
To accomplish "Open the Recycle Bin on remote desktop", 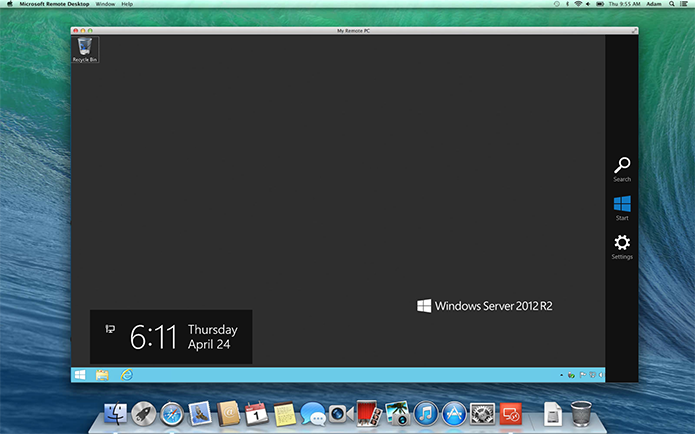I will (x=85, y=49).
